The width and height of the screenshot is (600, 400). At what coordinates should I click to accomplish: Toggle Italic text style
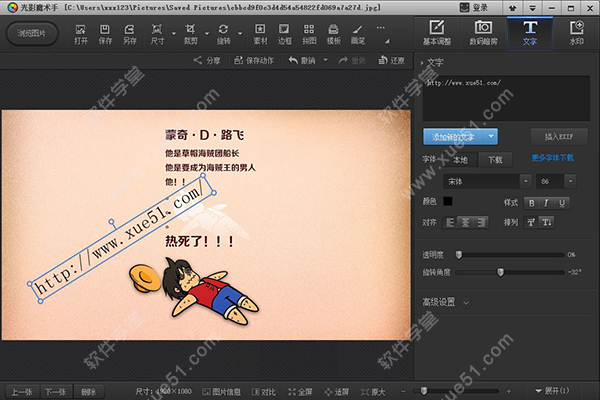(x=547, y=203)
